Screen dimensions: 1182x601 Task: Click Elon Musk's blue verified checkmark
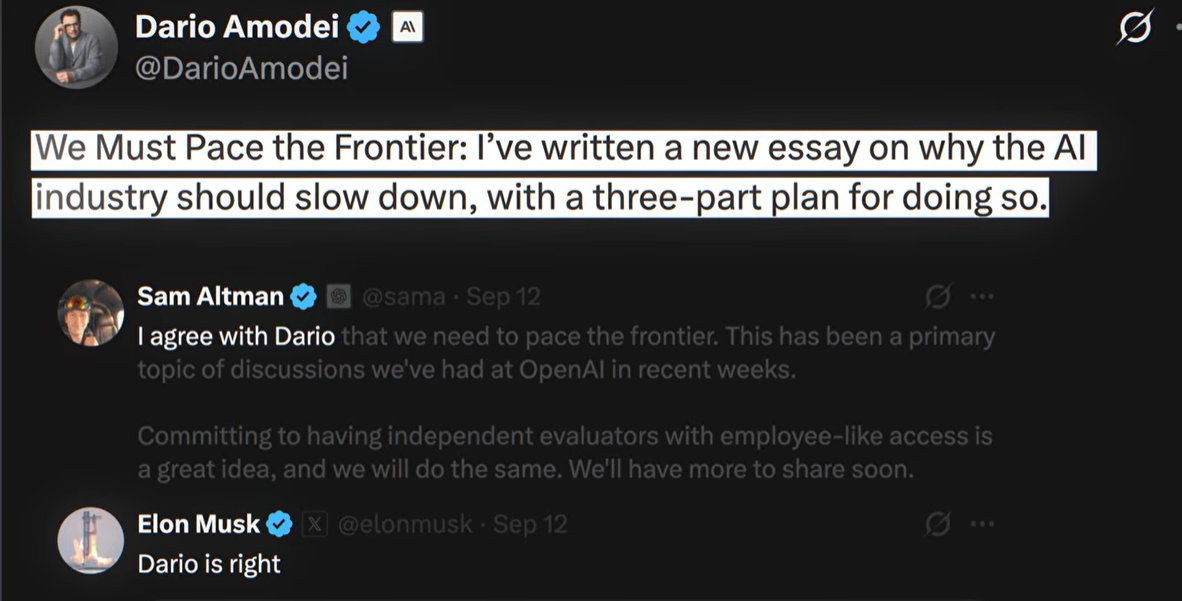click(280, 523)
